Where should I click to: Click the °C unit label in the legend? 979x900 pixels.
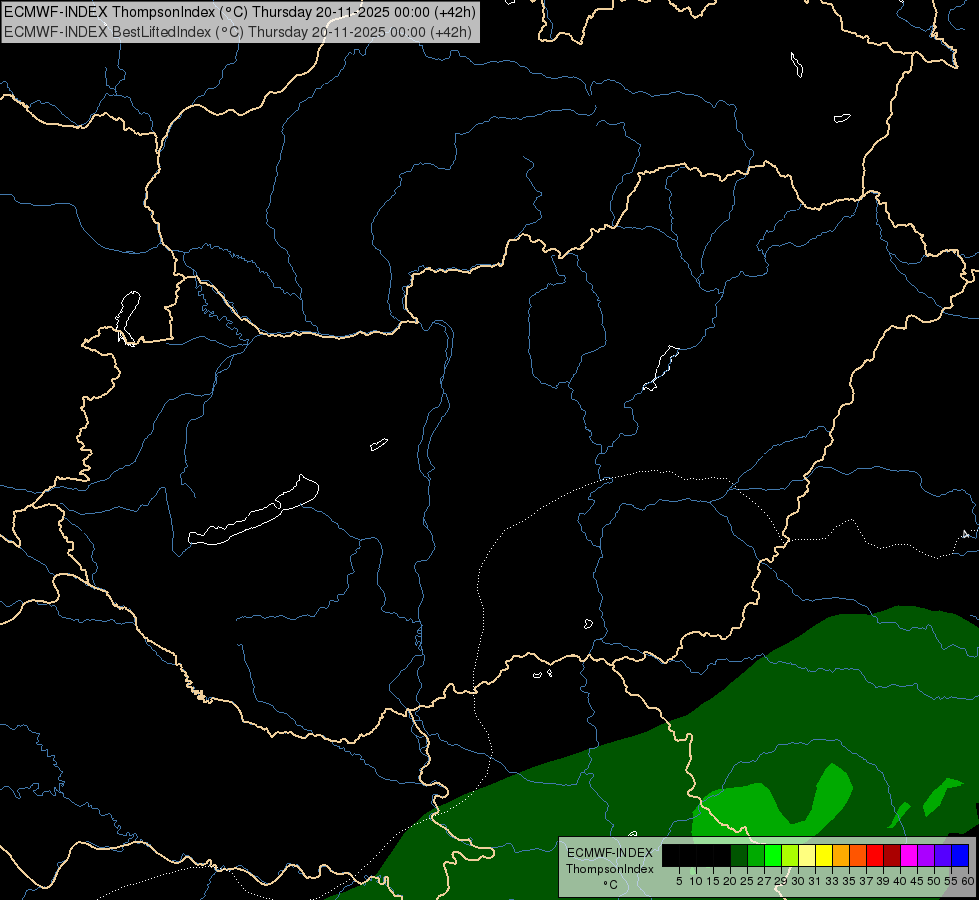tap(610, 885)
